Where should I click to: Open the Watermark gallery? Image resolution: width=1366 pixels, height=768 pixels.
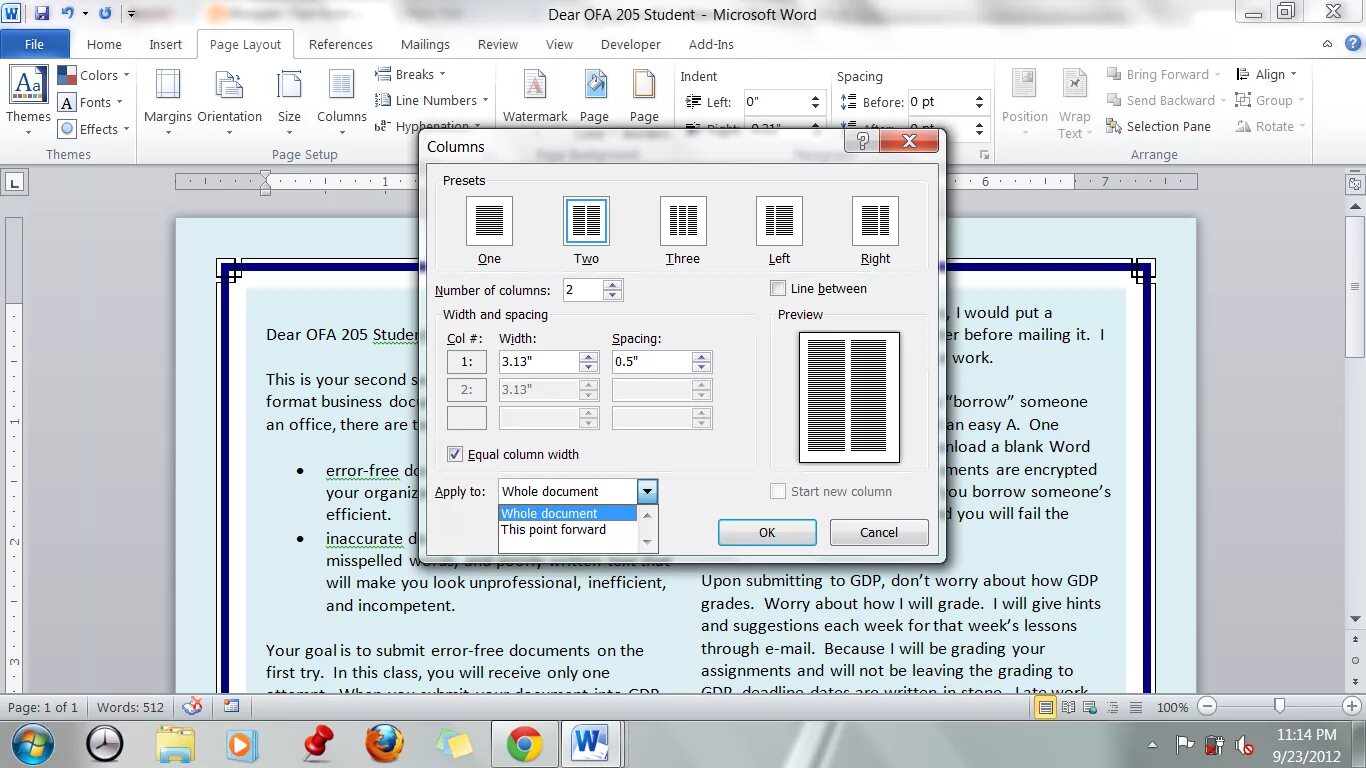(x=535, y=97)
